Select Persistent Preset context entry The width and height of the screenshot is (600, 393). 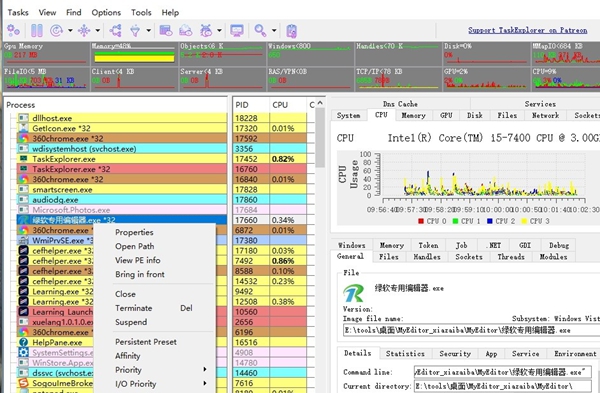point(146,342)
